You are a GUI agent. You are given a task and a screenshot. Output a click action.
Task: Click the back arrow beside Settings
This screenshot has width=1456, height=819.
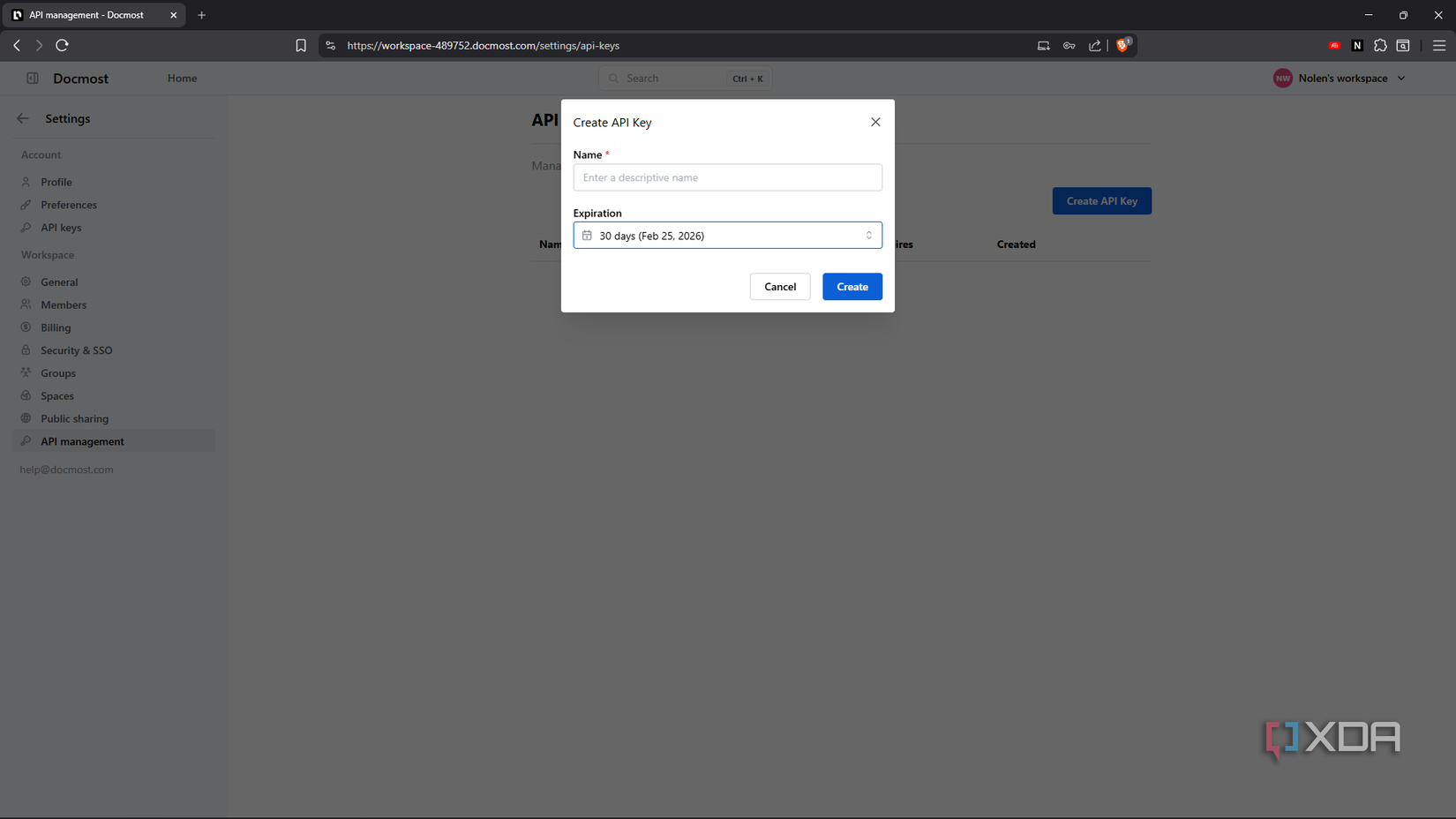click(22, 118)
